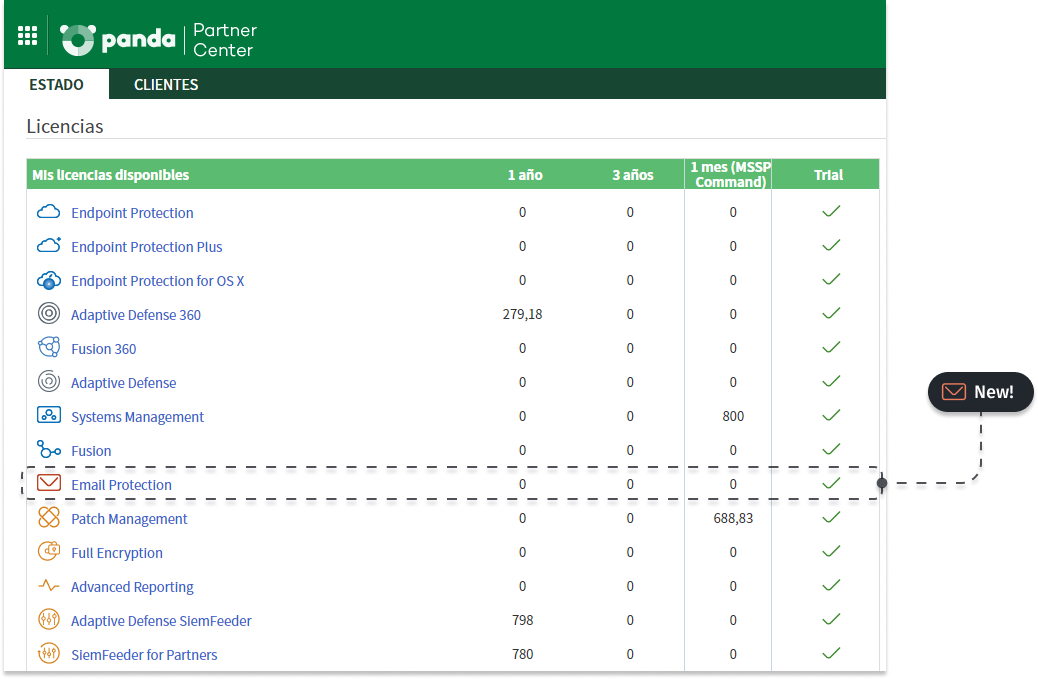This screenshot has width=1038, height=679.
Task: Open the Adaptive Defense SiemFeeder link
Action: click(x=162, y=621)
